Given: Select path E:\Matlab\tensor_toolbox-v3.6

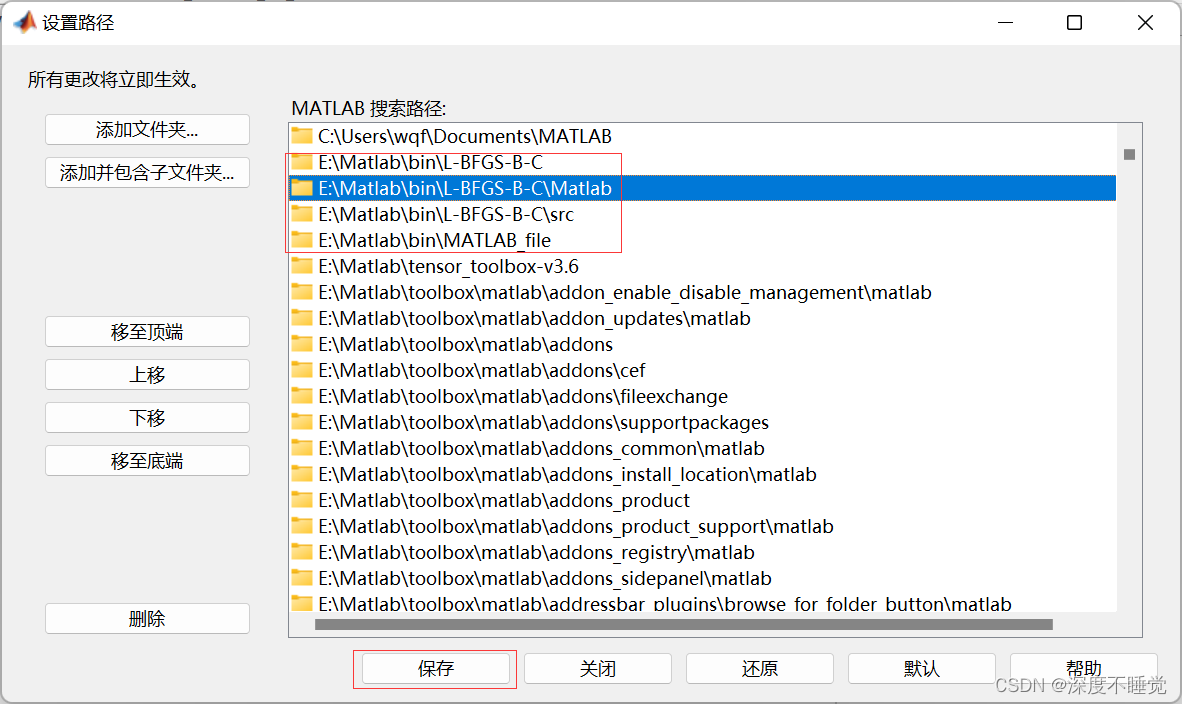Looking at the screenshot, I should click(x=449, y=266).
